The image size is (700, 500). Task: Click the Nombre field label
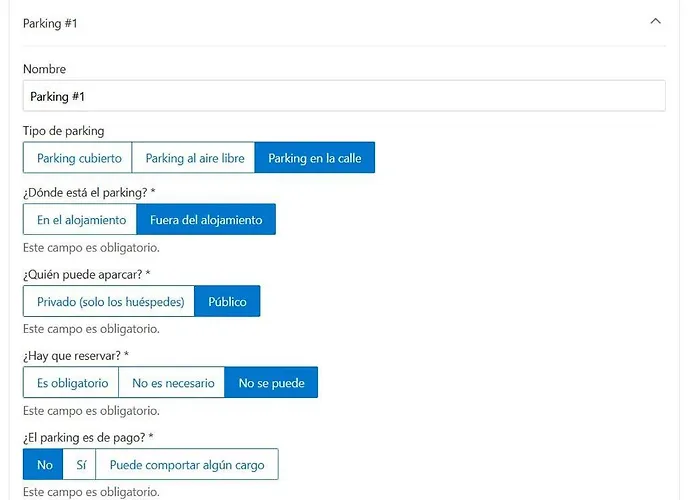click(44, 69)
